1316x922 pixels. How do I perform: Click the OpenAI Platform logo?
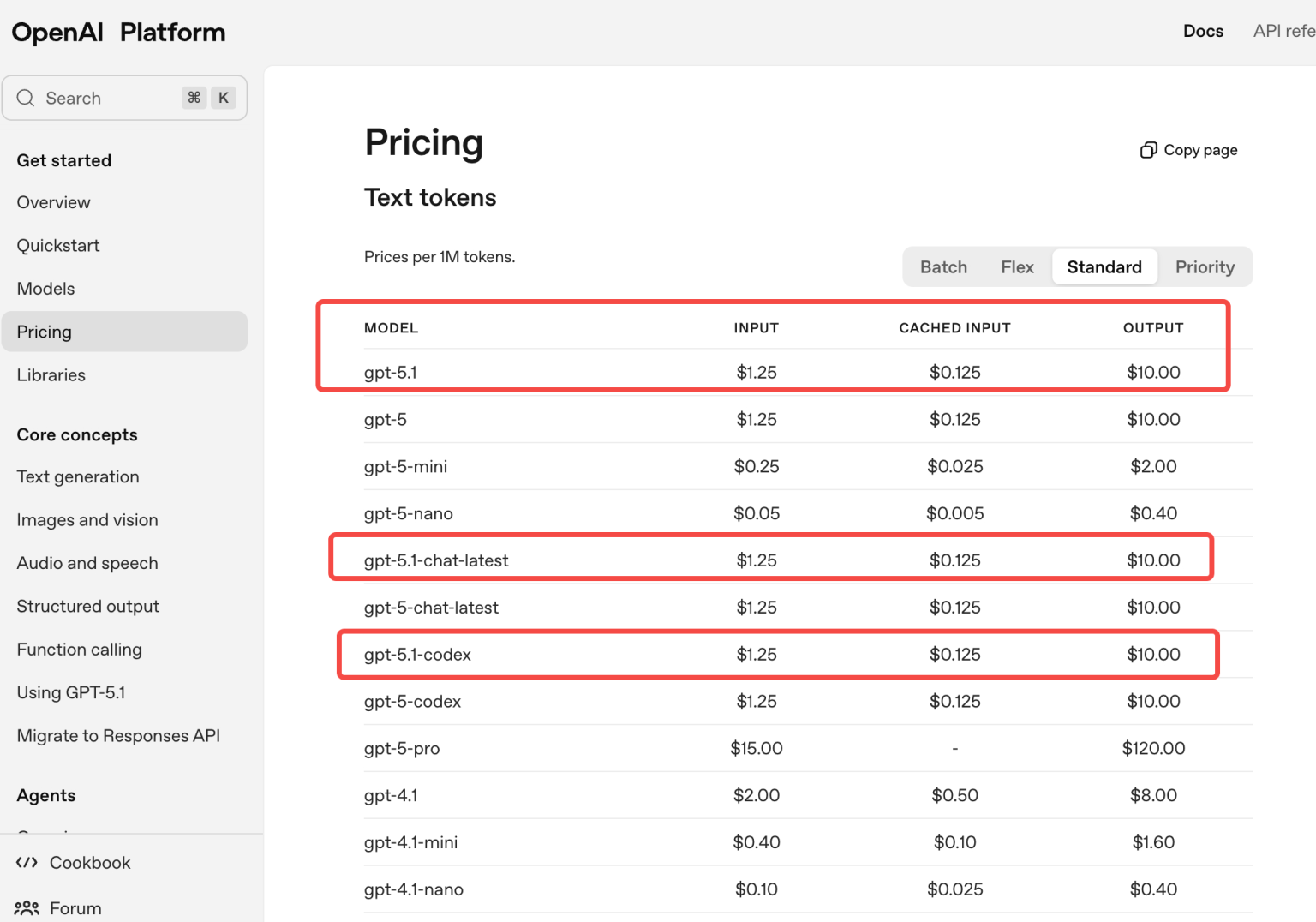(118, 33)
